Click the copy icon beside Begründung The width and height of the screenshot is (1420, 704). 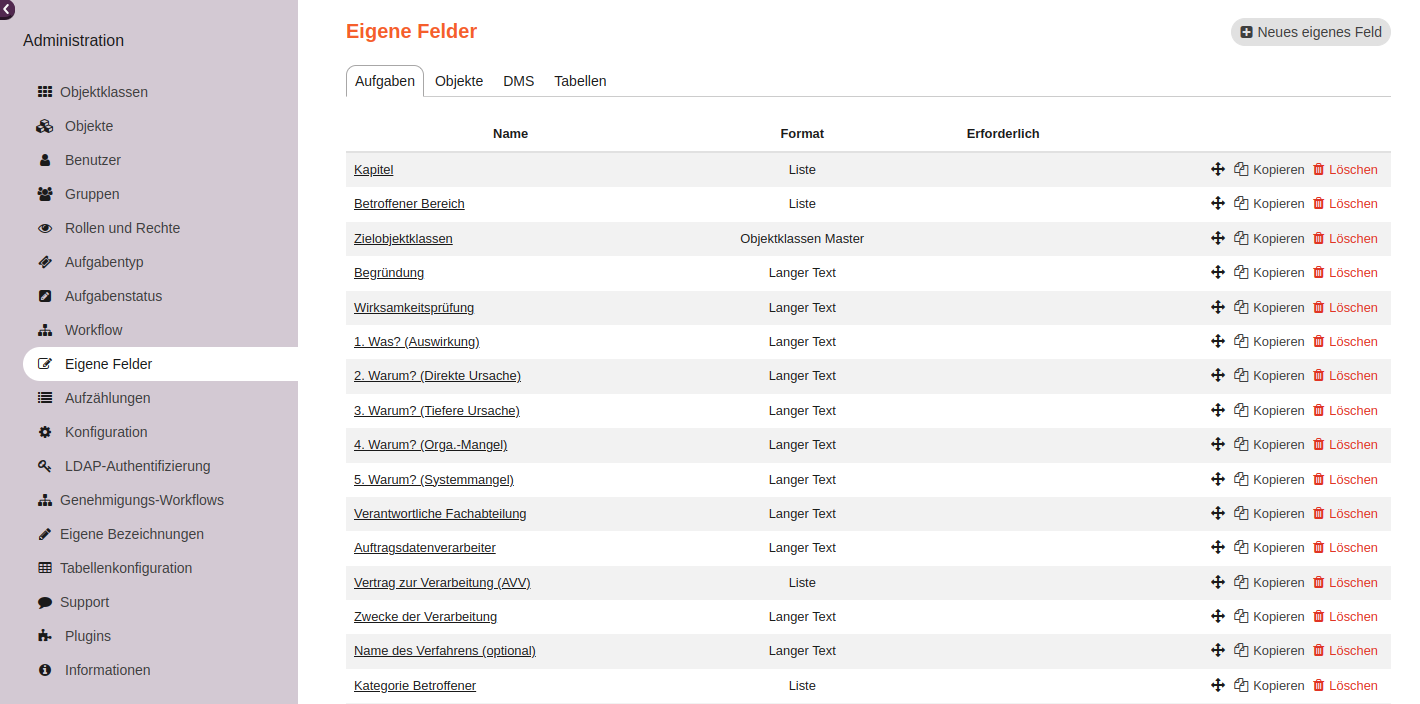pyautogui.click(x=1239, y=272)
